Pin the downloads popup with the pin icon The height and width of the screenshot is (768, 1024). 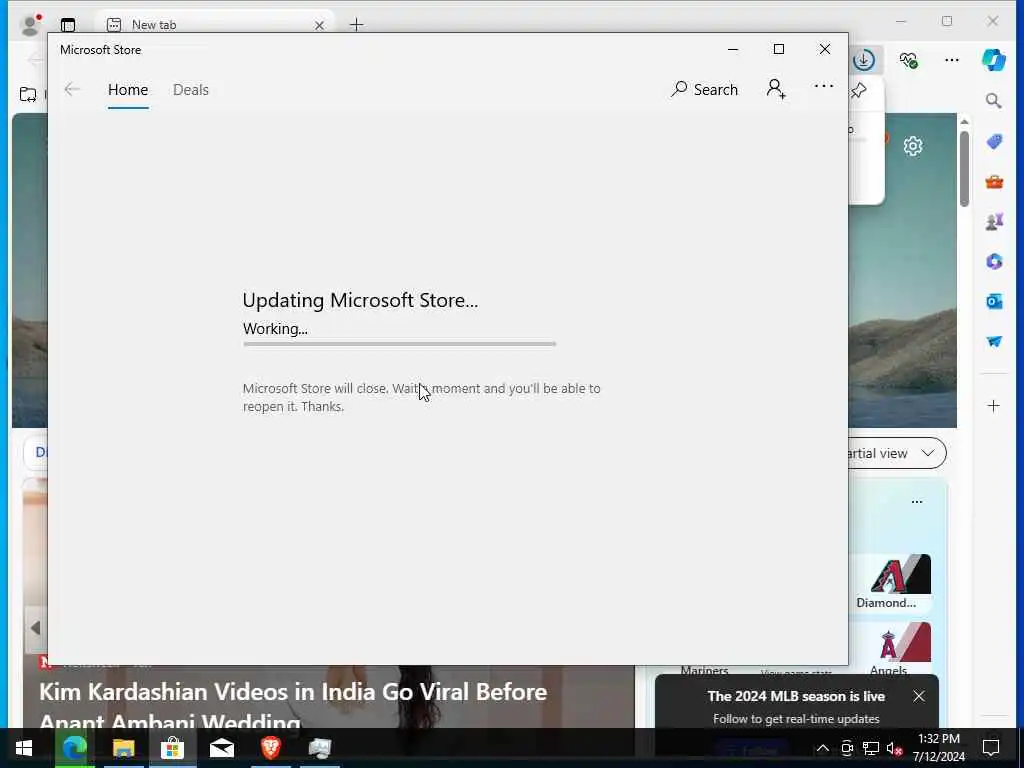click(859, 91)
